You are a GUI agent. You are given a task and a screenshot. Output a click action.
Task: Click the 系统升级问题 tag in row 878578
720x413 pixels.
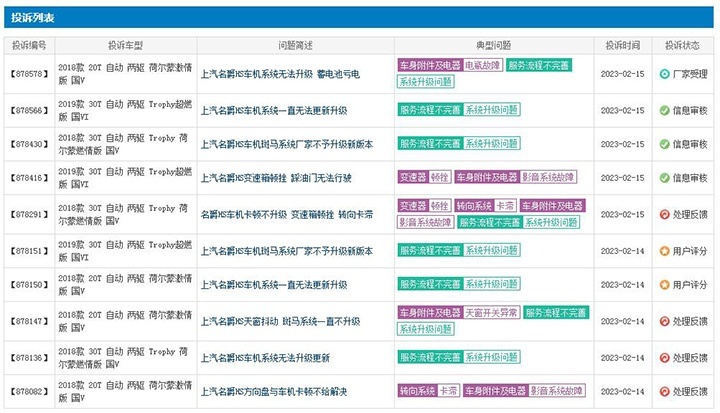pos(426,82)
